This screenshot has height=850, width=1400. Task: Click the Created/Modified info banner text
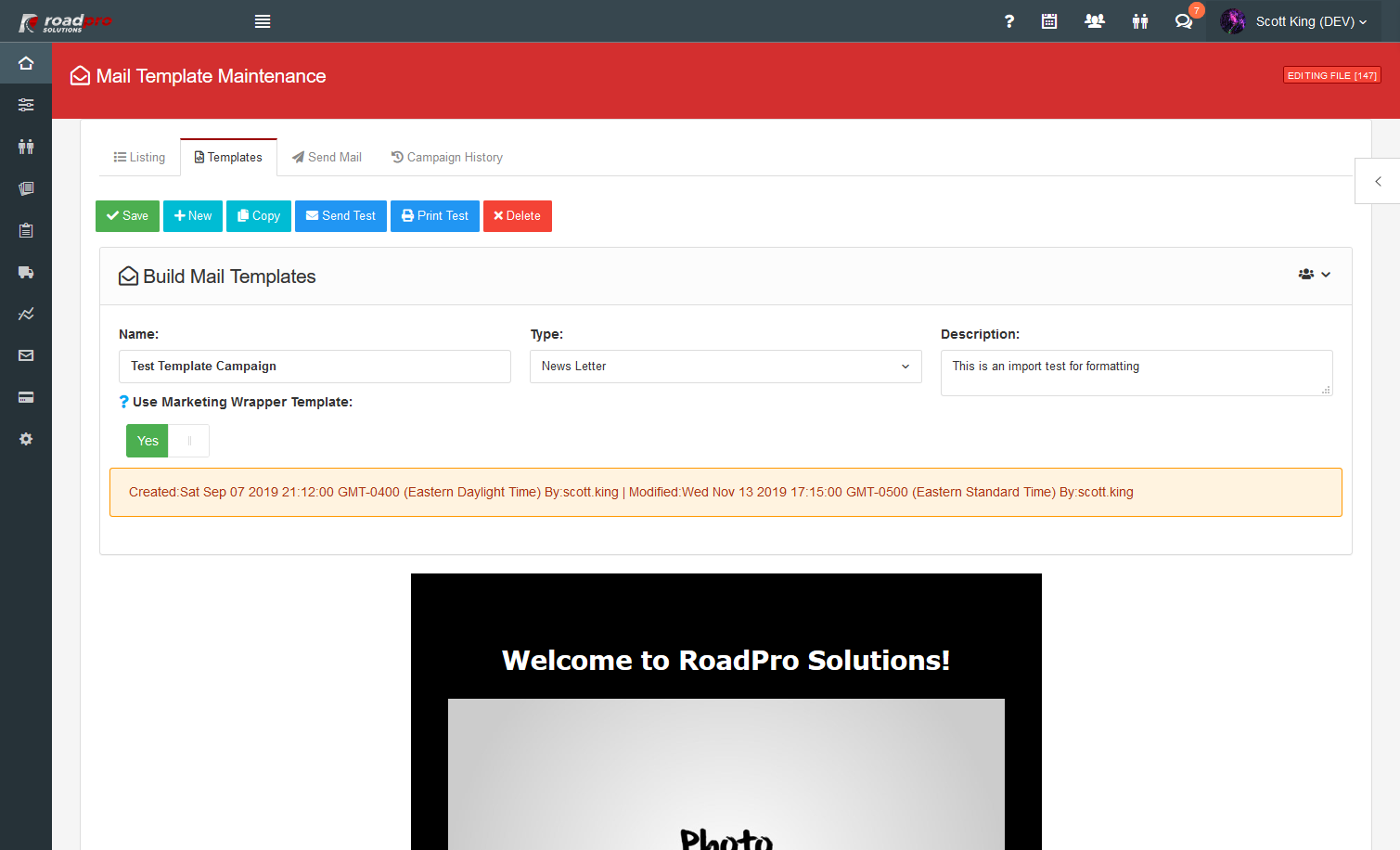click(631, 493)
